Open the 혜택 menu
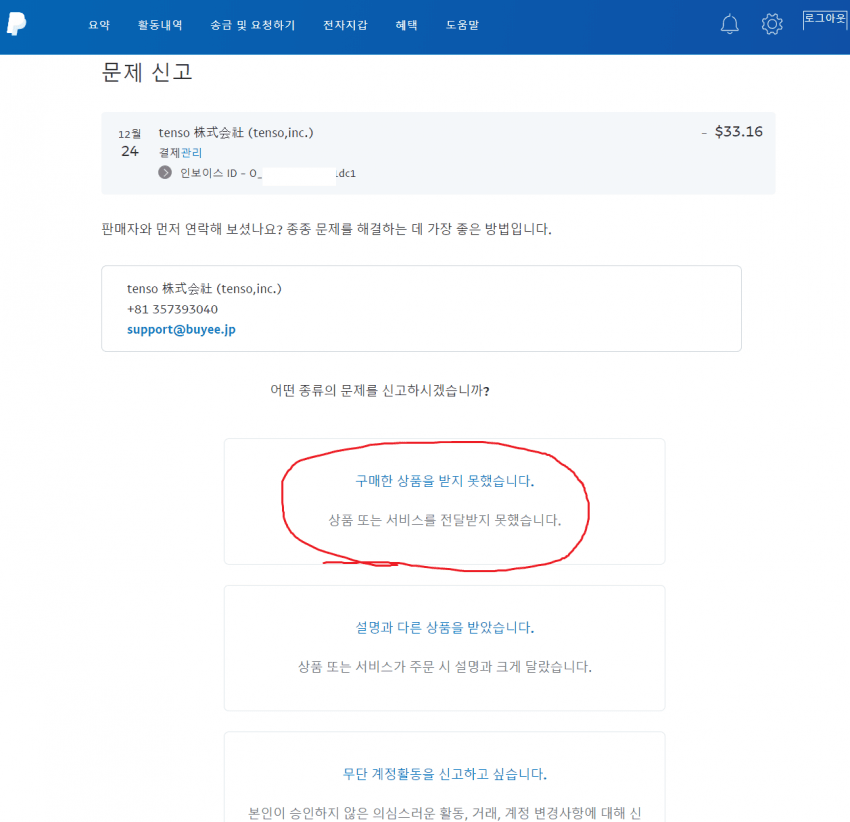The width and height of the screenshot is (850, 822). click(x=407, y=25)
